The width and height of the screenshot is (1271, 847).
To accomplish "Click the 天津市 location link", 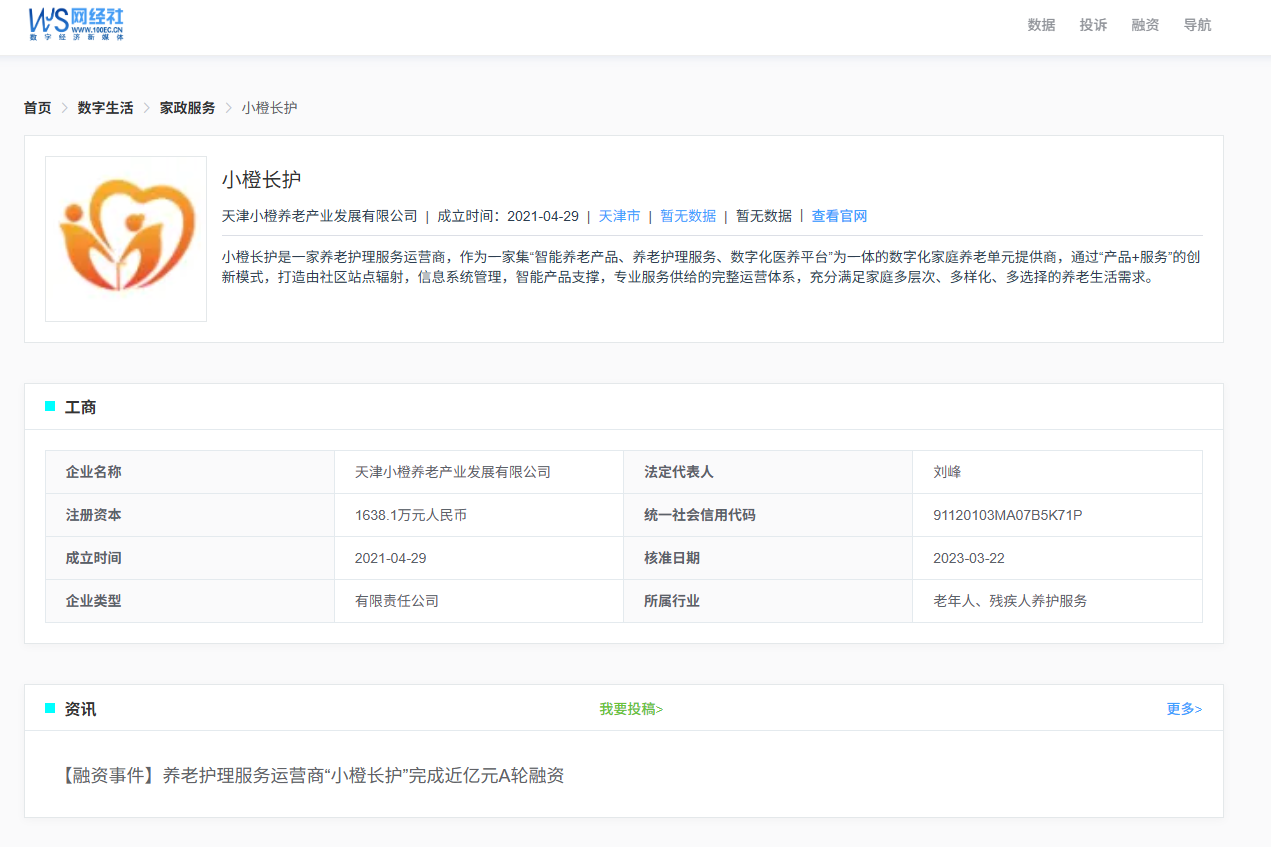I will [619, 216].
